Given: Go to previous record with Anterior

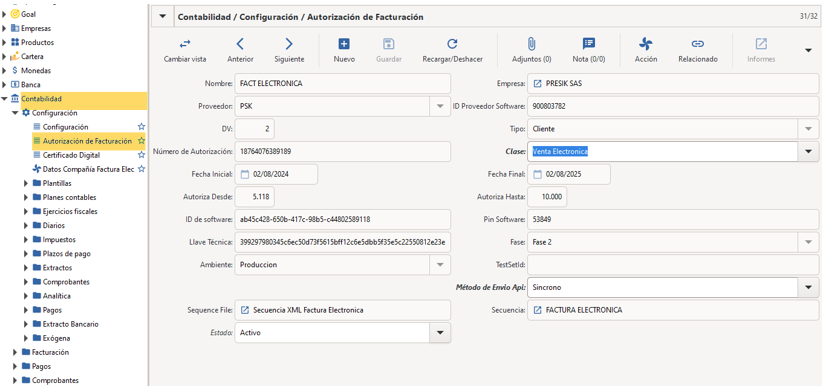Looking at the screenshot, I should 240,44.
